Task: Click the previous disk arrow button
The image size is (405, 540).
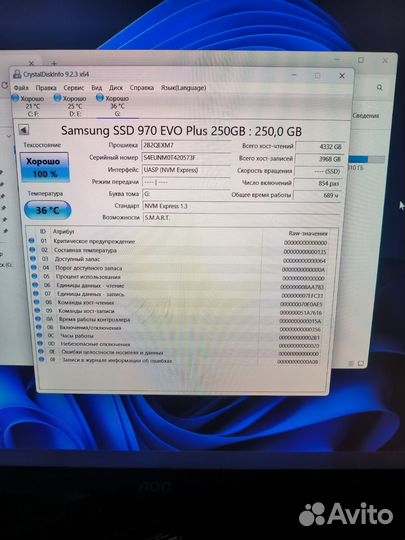Action: 23,130
